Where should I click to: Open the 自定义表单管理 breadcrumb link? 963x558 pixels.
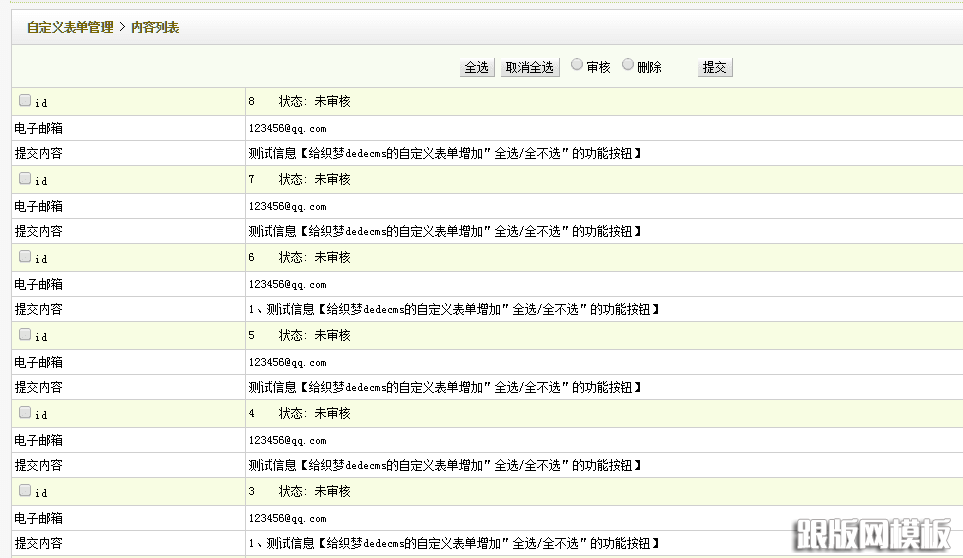[x=70, y=28]
